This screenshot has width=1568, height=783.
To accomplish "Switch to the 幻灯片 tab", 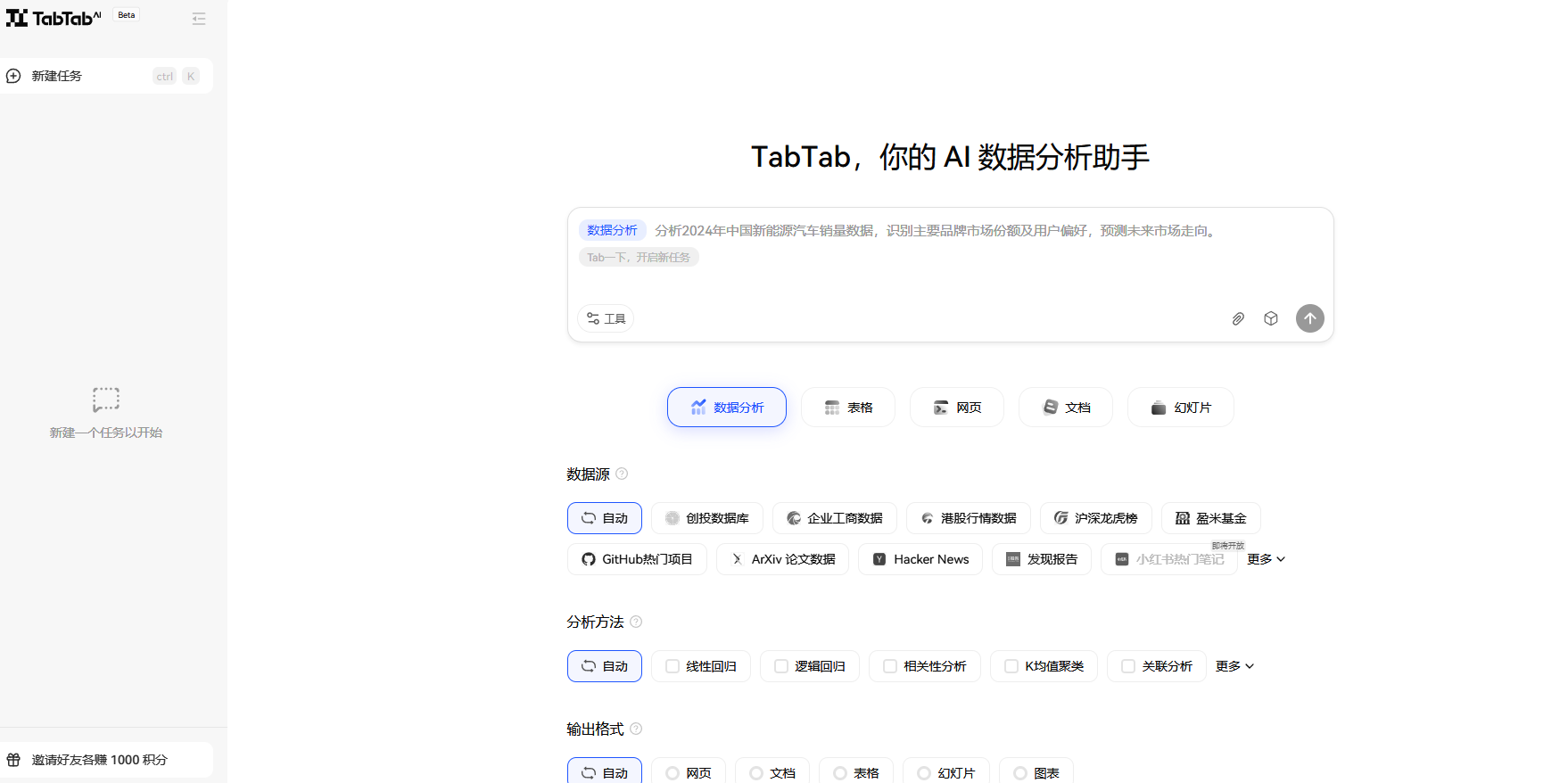I will pos(1180,408).
